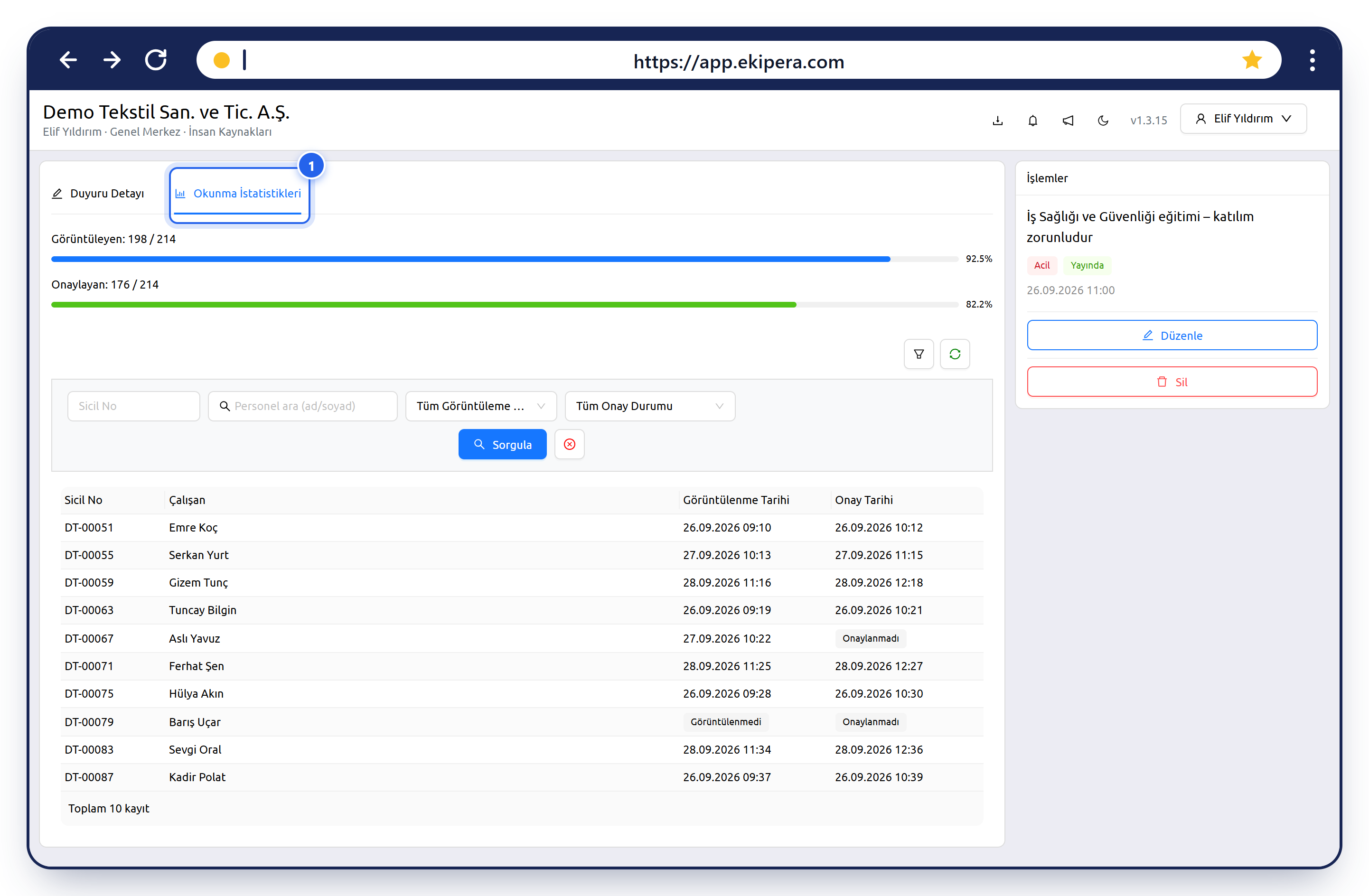Focus the Personel ara search field

pos(302,406)
